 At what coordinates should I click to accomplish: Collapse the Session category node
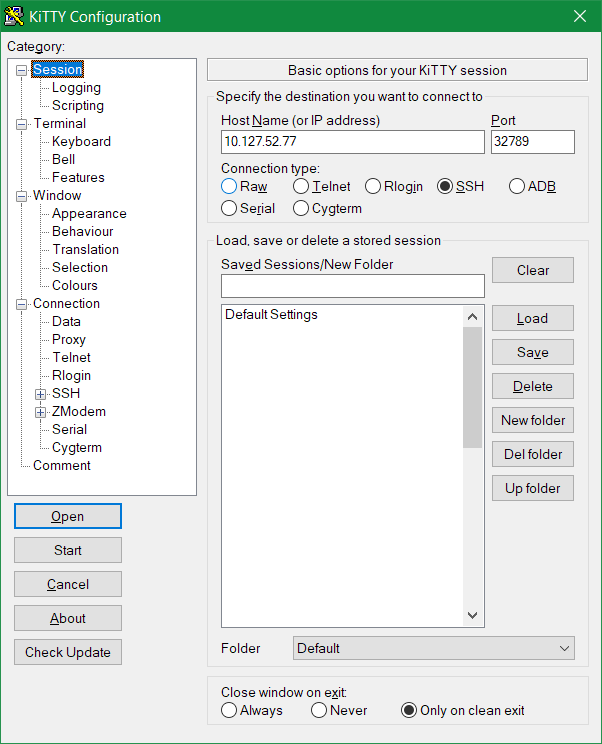(x=22, y=70)
